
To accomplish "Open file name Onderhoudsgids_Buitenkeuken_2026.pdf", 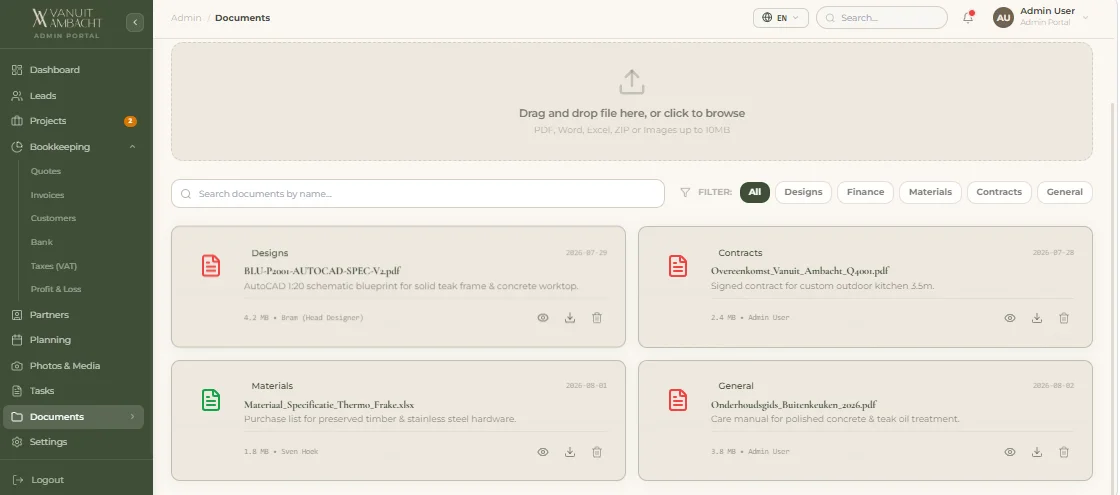I will pyautogui.click(x=794, y=404).
